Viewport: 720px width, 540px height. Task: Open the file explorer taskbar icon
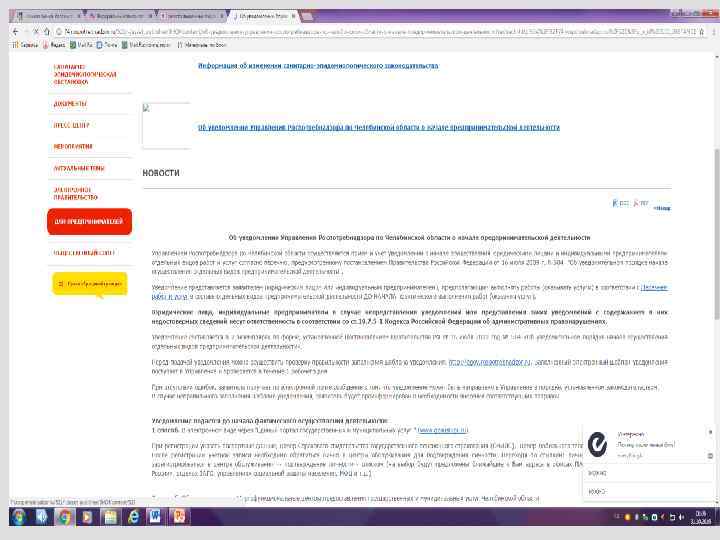[110, 517]
